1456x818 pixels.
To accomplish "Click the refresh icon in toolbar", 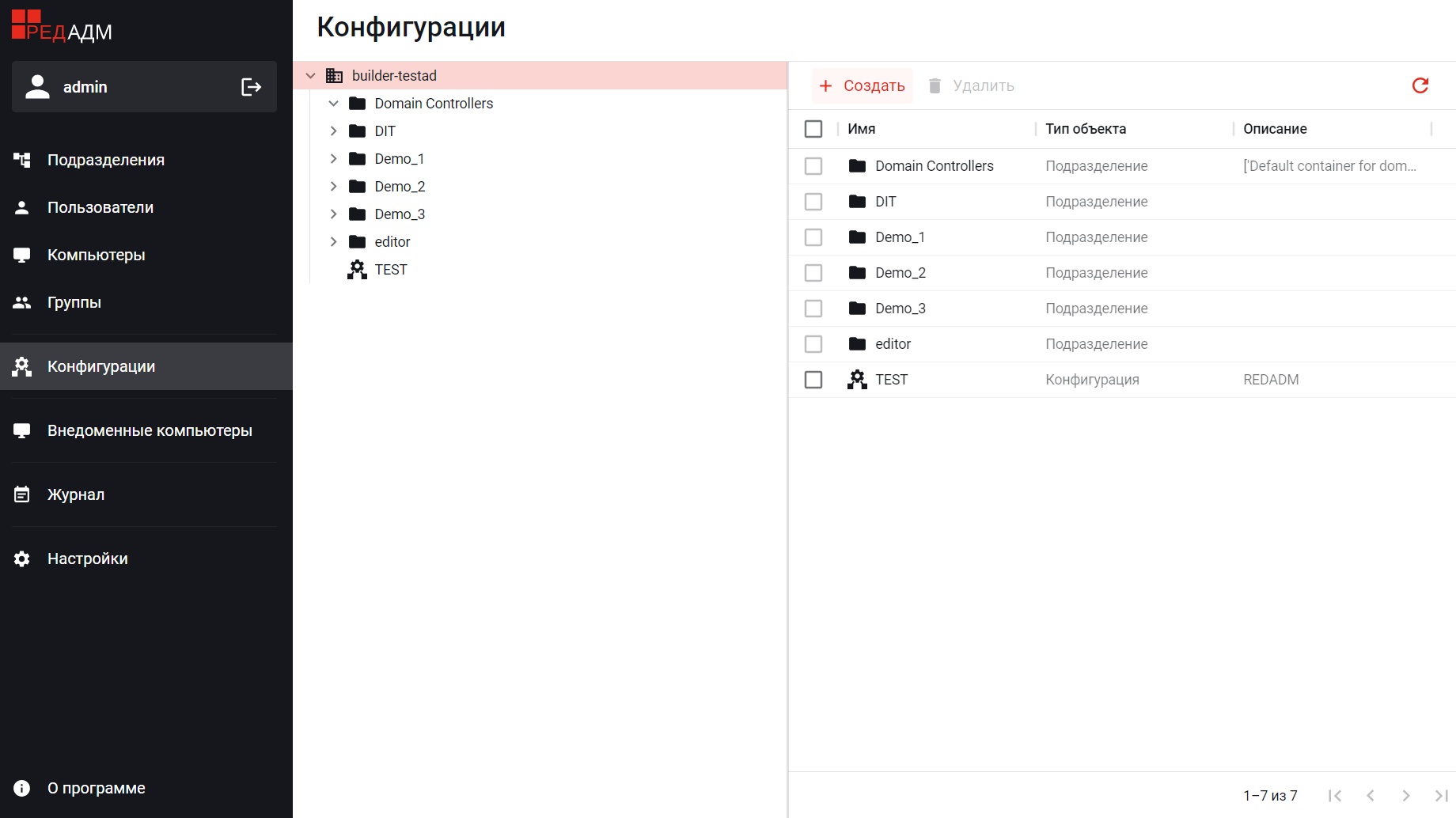I will [x=1420, y=85].
